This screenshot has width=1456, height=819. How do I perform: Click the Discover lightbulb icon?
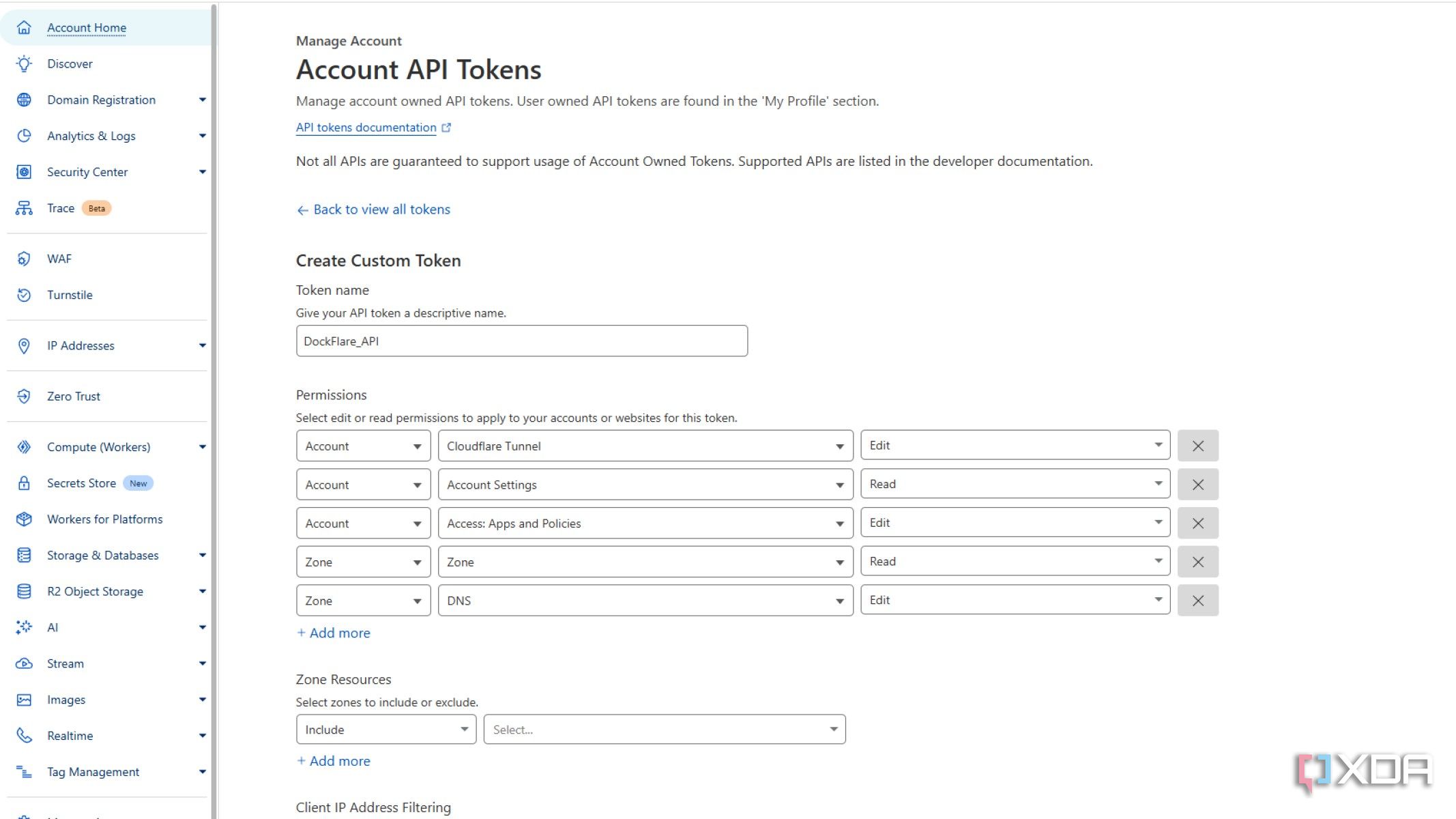click(24, 63)
